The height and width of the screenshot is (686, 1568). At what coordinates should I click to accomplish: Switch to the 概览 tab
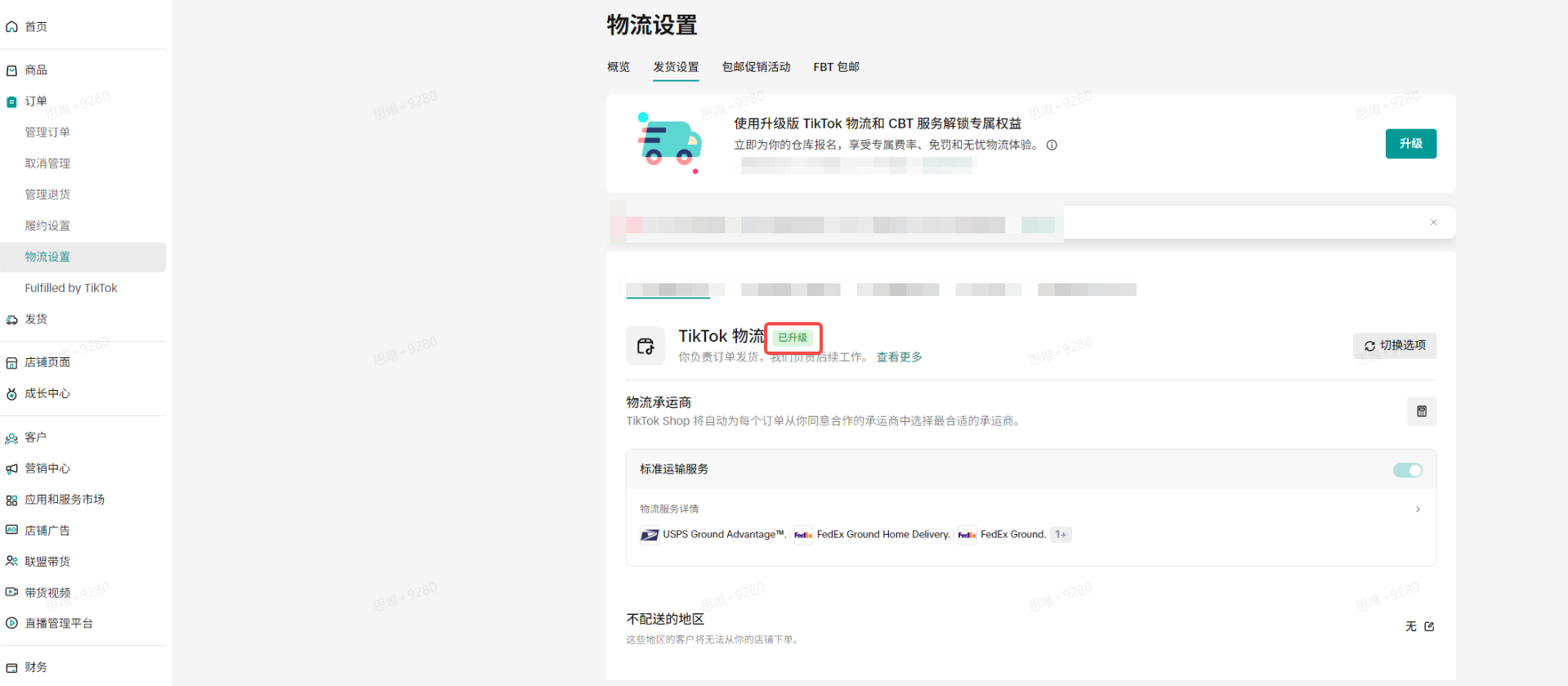coord(619,67)
